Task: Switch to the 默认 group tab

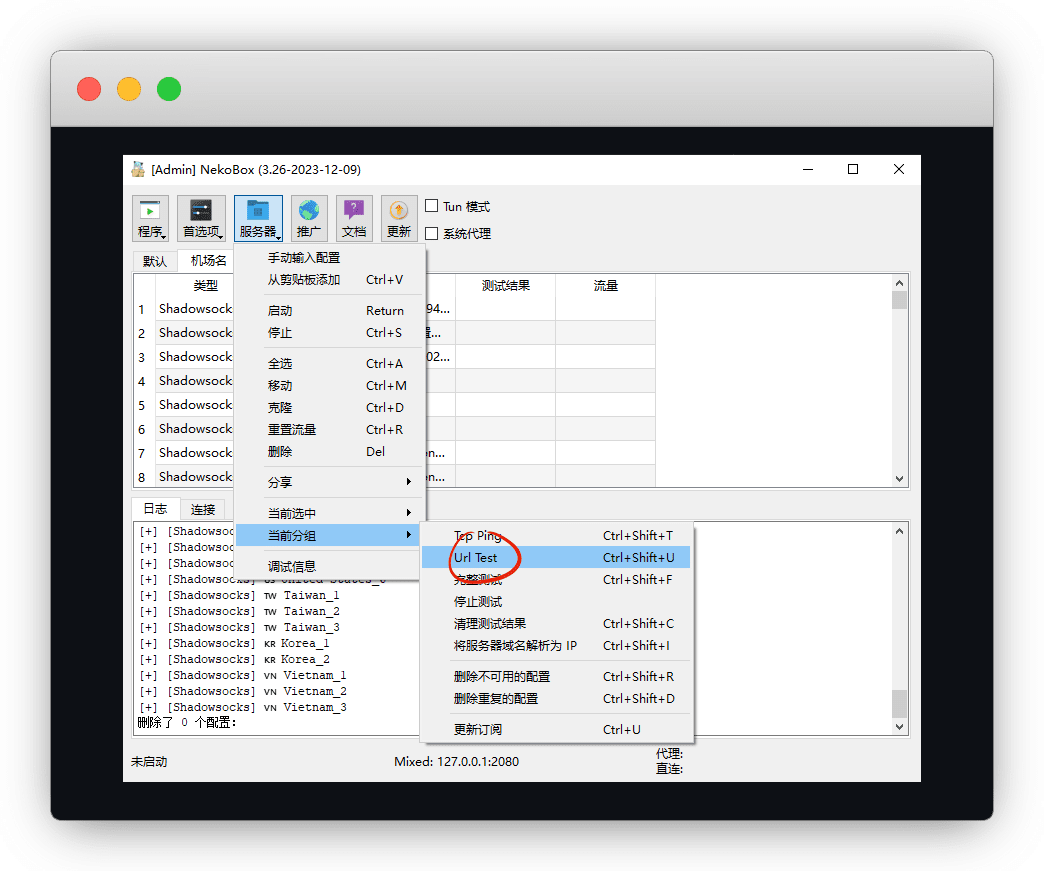Action: [x=155, y=261]
